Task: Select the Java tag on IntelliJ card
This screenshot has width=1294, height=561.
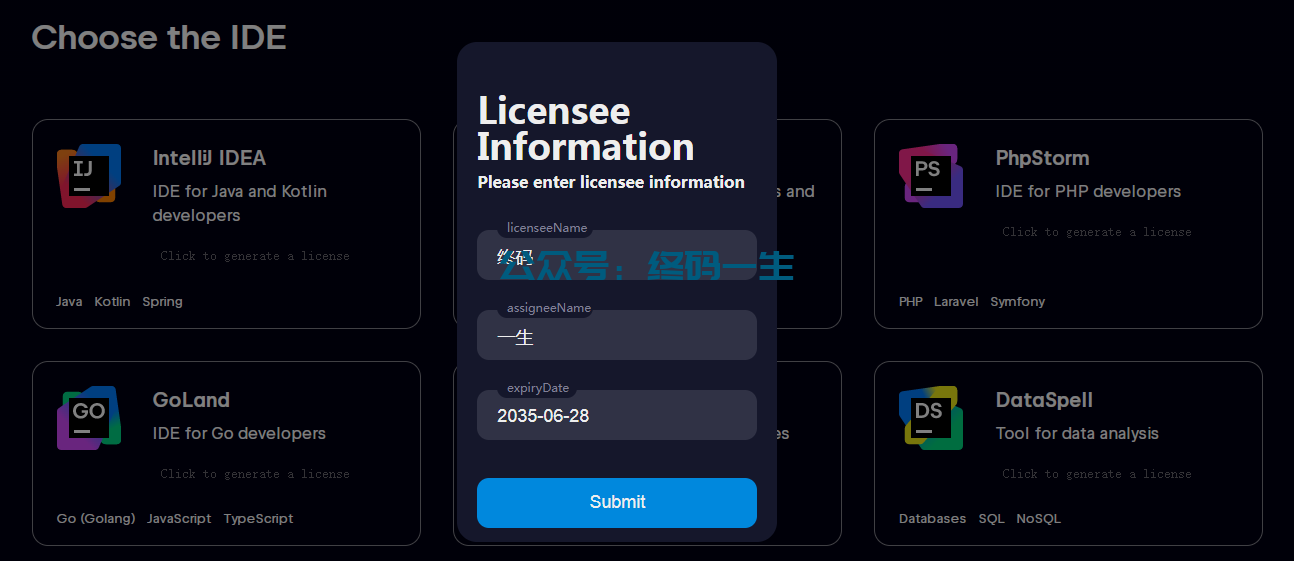Action: [x=69, y=302]
